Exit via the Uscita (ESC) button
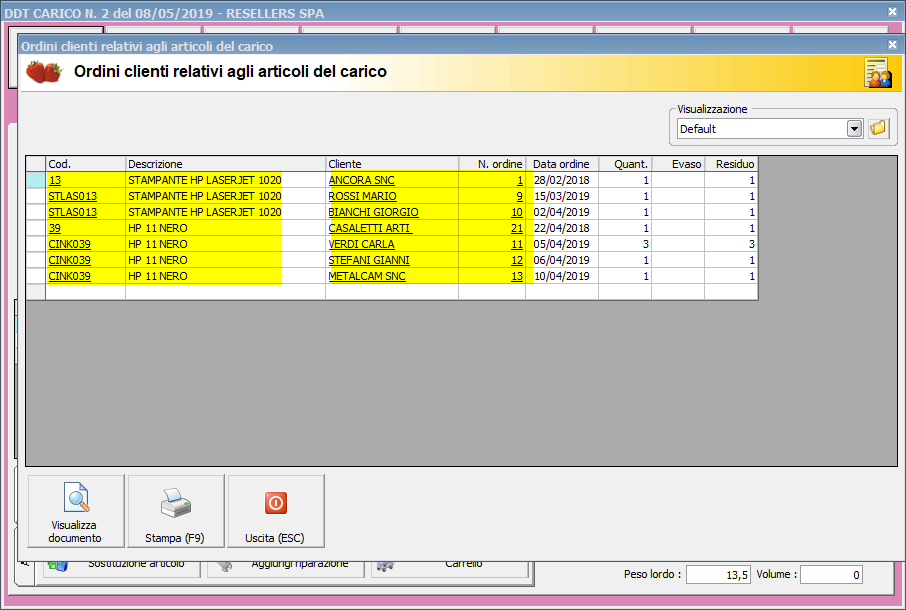 (276, 511)
